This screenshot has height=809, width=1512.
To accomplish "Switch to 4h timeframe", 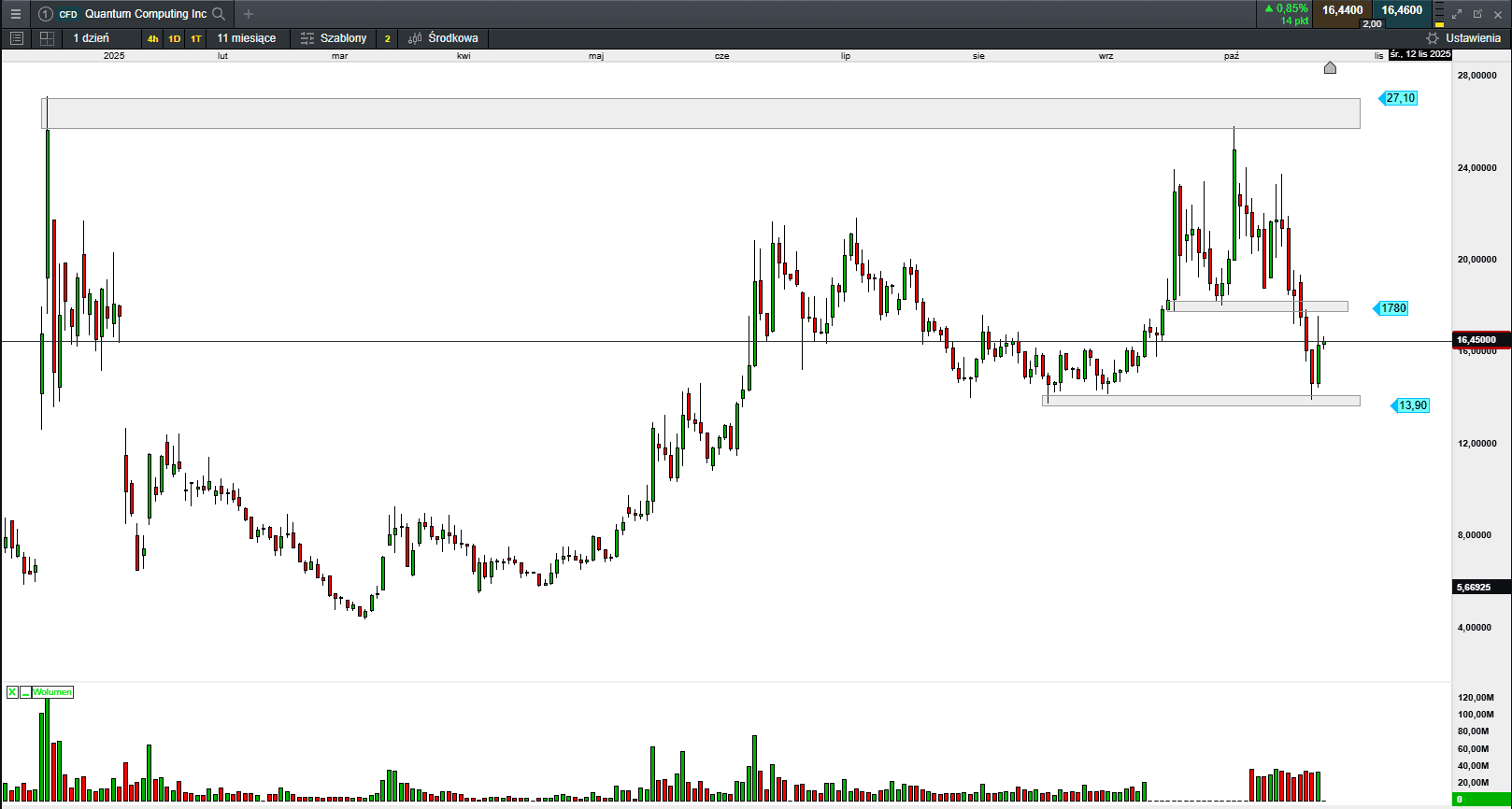I will tap(152, 38).
